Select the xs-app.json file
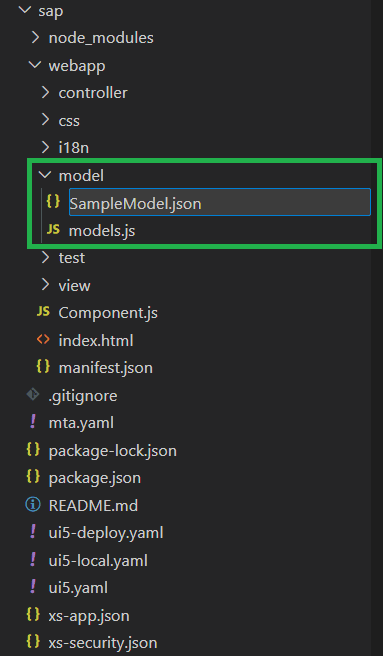Screen dimensions: 383x656 (89, 615)
